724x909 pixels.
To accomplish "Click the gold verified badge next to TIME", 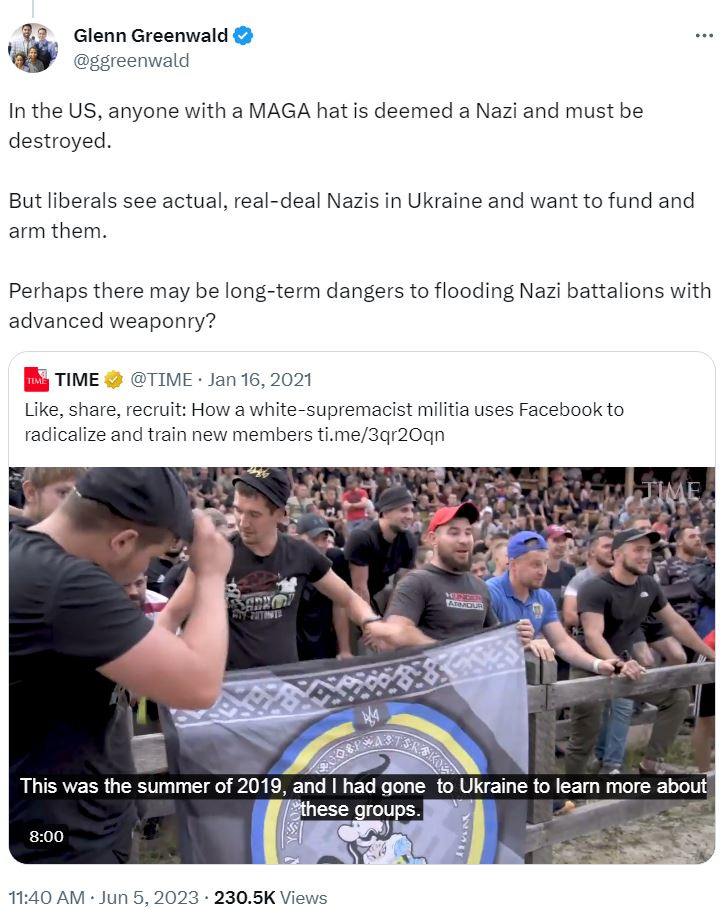I will point(114,380).
